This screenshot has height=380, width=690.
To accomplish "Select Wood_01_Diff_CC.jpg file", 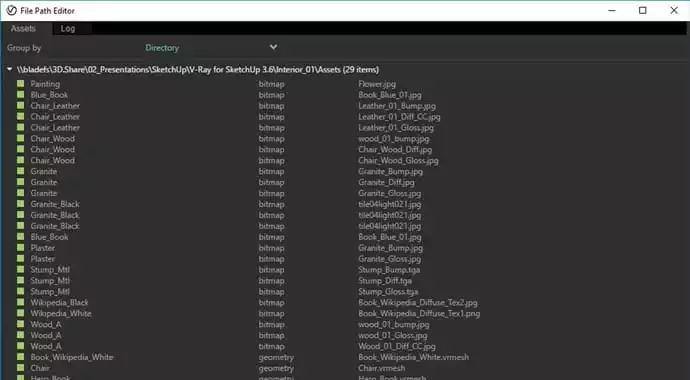I will [397, 346].
